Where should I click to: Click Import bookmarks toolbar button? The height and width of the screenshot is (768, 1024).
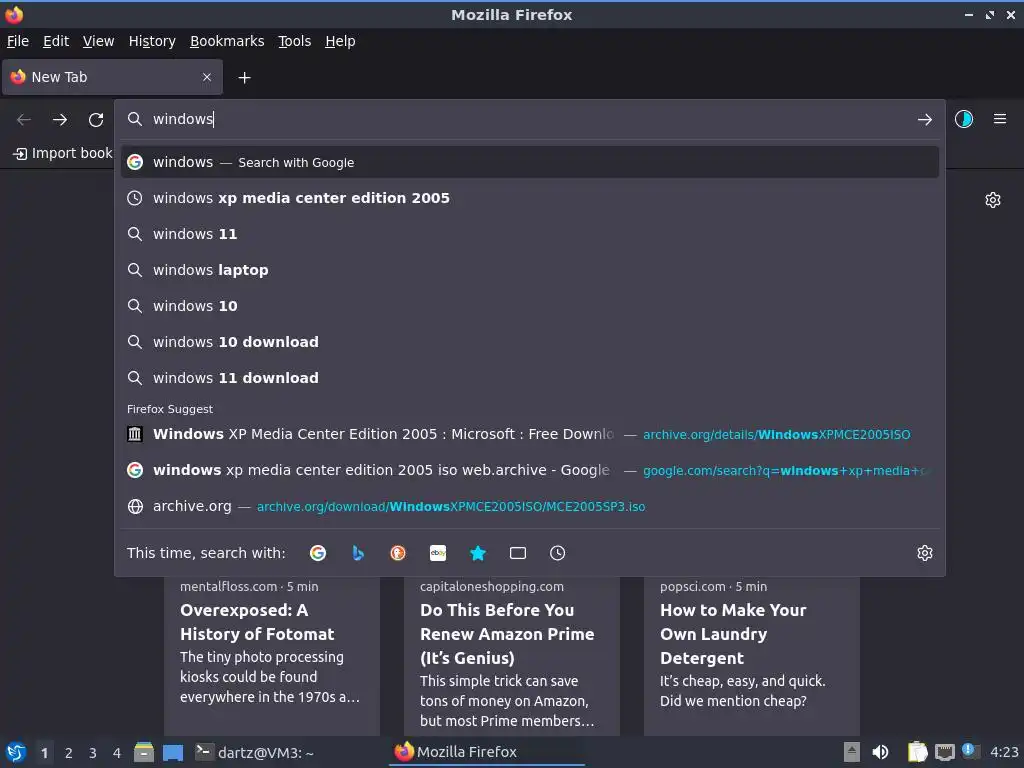coord(63,153)
